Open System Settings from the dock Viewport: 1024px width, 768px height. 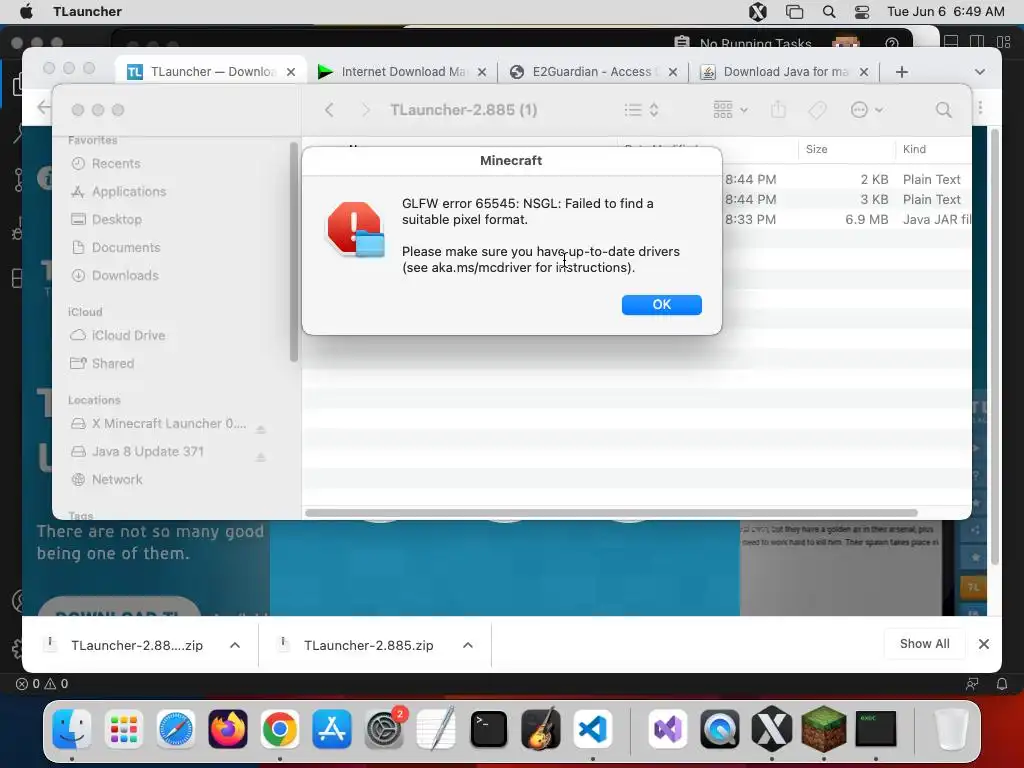(384, 729)
